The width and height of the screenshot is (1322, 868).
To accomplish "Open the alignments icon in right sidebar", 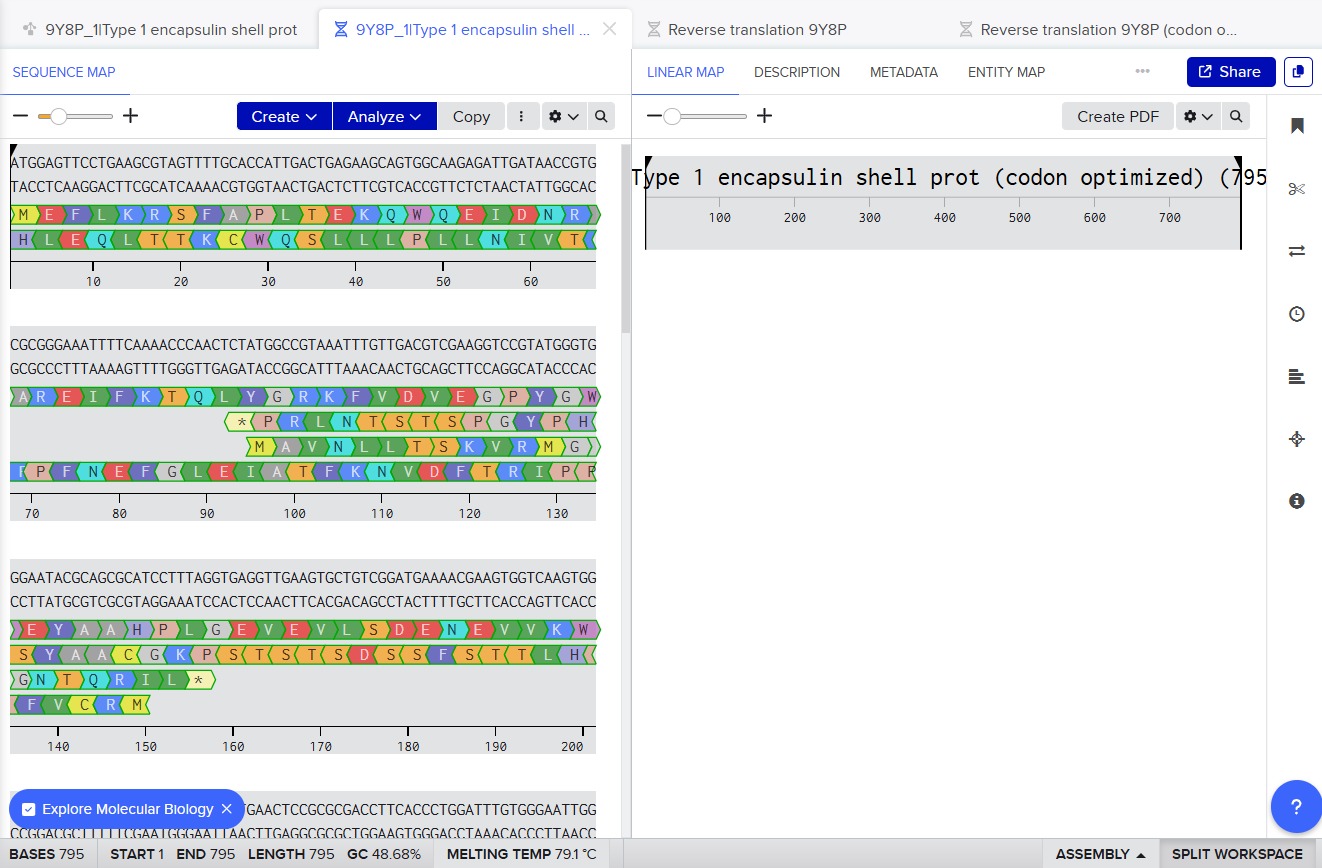I will 1297,377.
